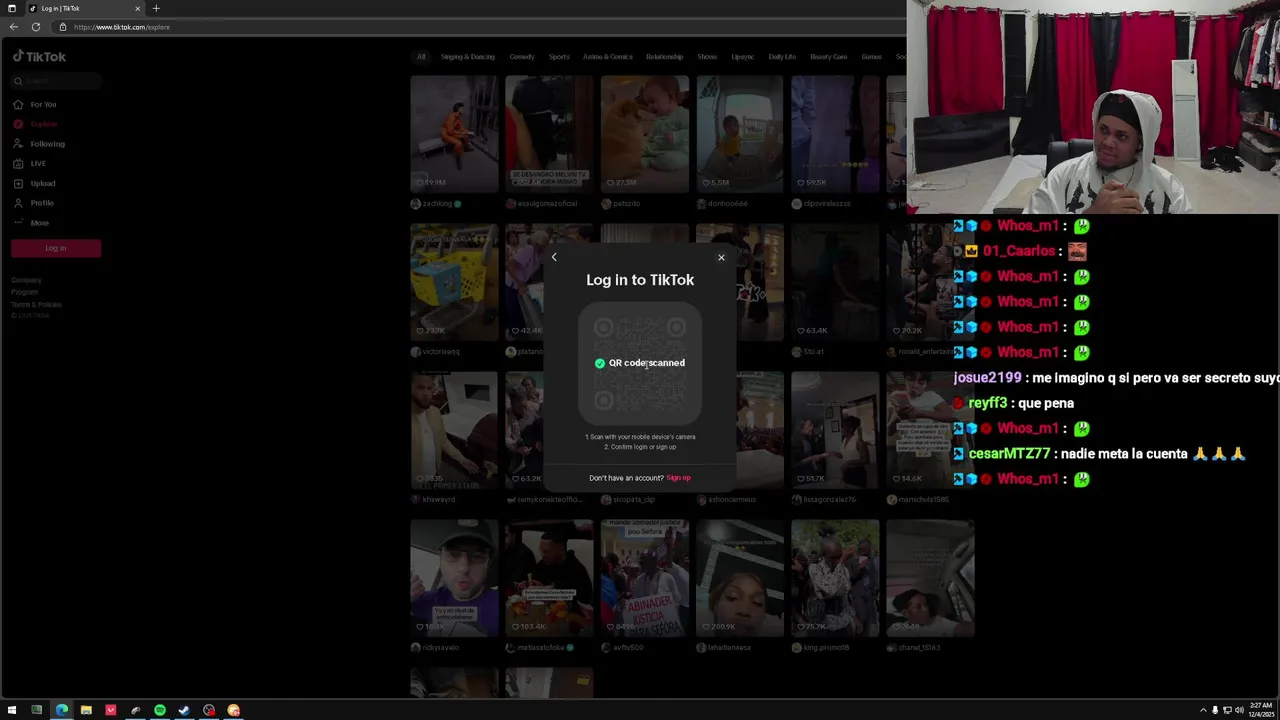The image size is (1280, 720).
Task: Open Edge from the taskbar
Action: [x=61, y=710]
